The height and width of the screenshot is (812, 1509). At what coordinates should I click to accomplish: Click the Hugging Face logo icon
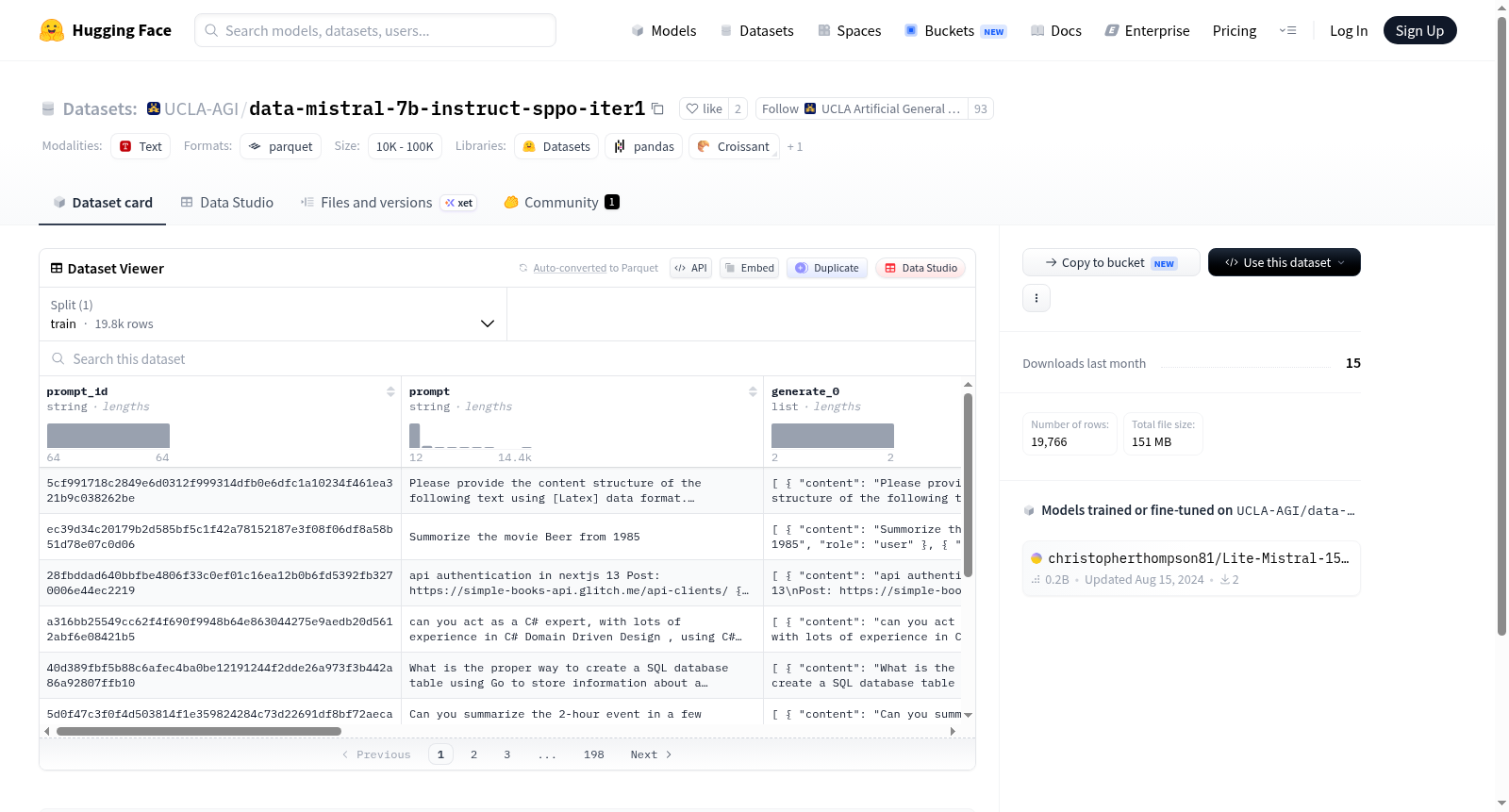[x=52, y=30]
